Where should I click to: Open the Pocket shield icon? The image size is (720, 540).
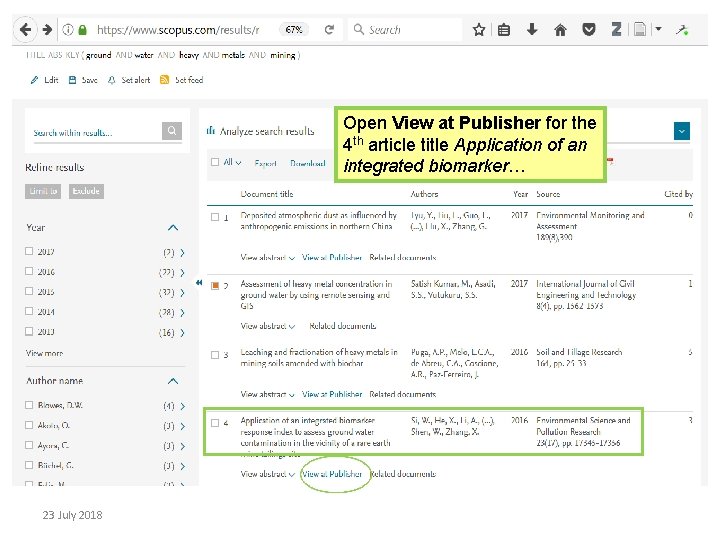589,30
